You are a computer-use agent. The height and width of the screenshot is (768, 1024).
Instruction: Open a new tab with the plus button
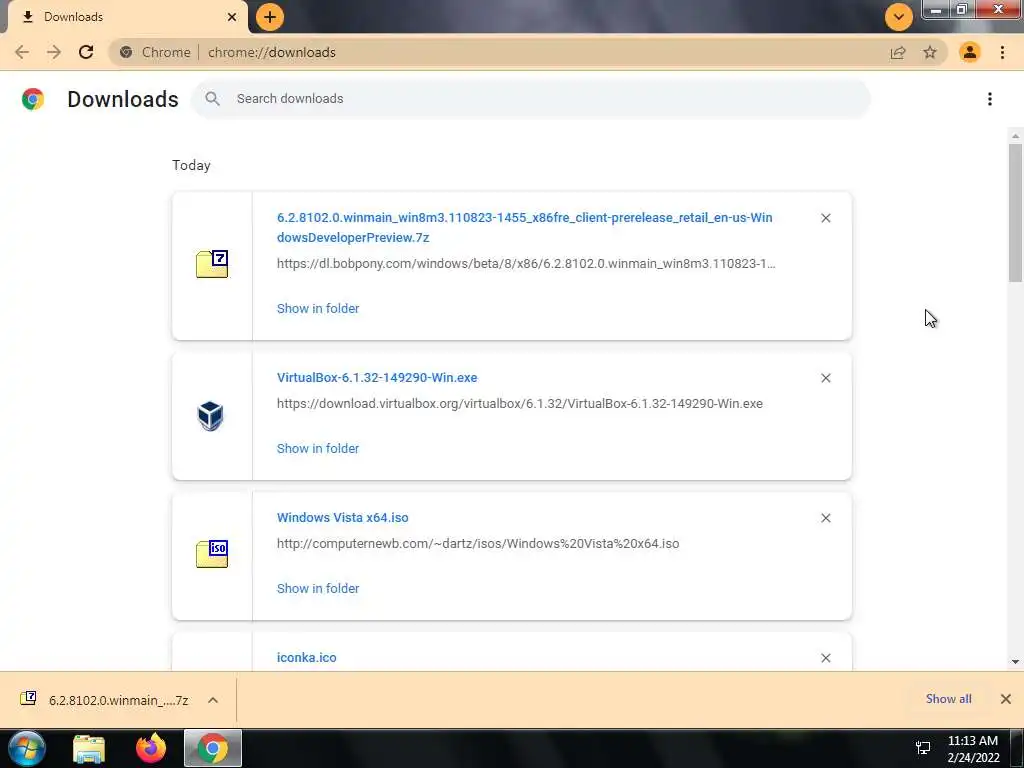click(x=270, y=17)
